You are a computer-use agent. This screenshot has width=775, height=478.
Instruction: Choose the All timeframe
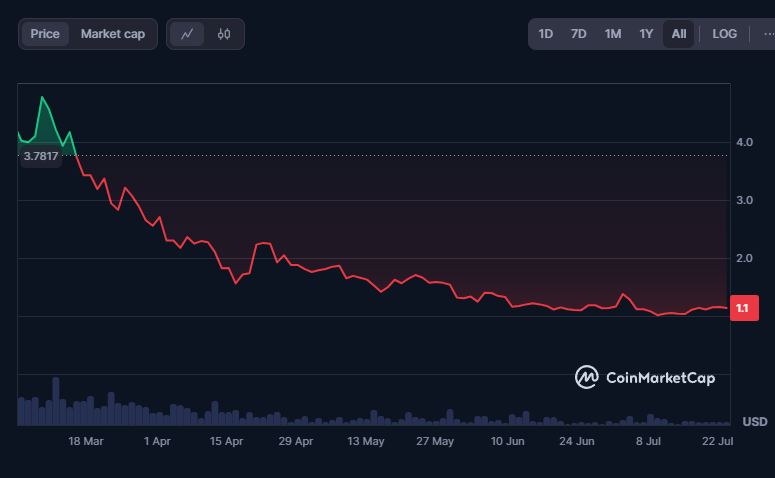click(679, 34)
